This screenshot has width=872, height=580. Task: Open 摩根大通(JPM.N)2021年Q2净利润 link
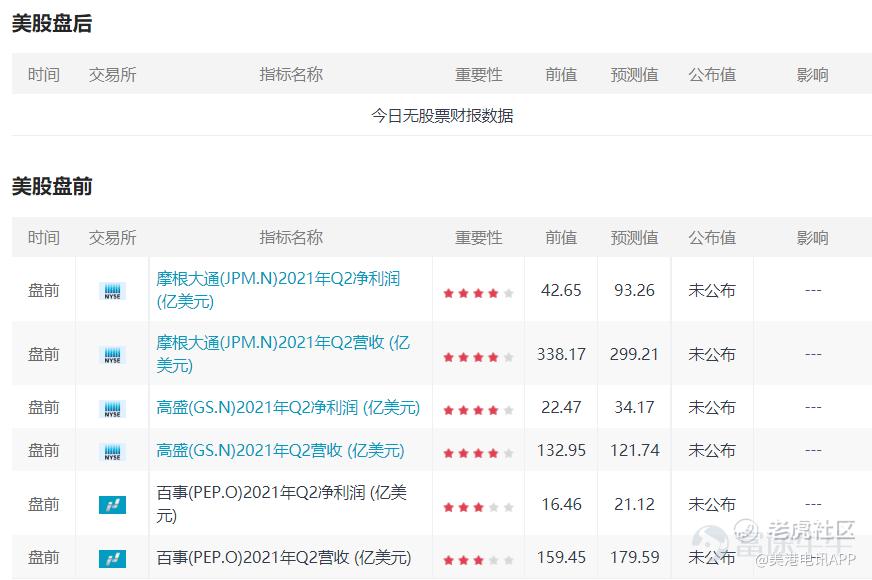278,290
